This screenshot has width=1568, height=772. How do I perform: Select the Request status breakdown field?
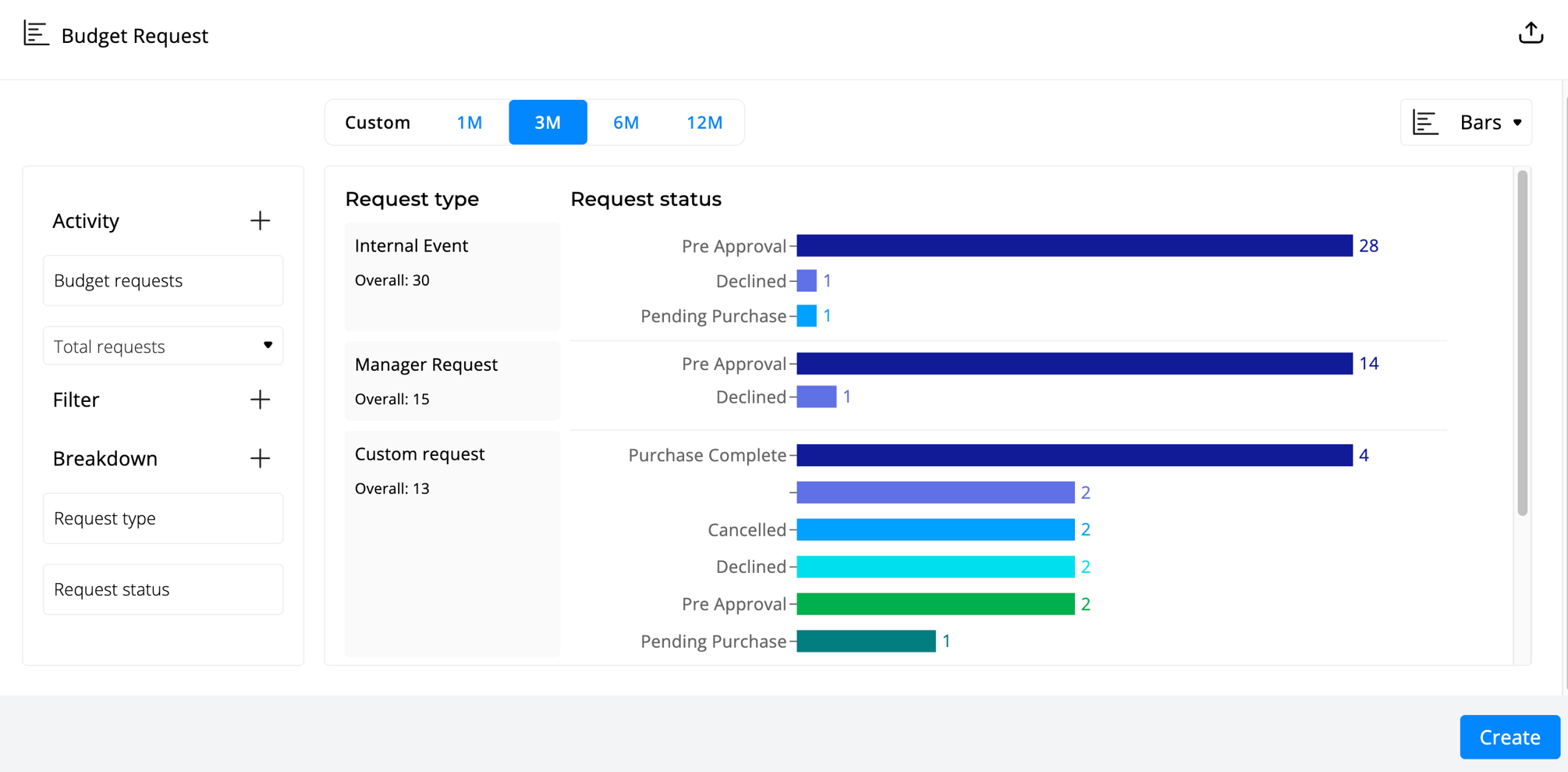point(163,589)
